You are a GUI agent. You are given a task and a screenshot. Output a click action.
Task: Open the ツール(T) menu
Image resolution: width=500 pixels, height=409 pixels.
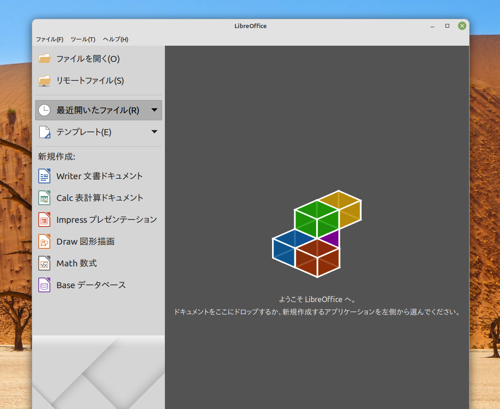tap(83, 39)
